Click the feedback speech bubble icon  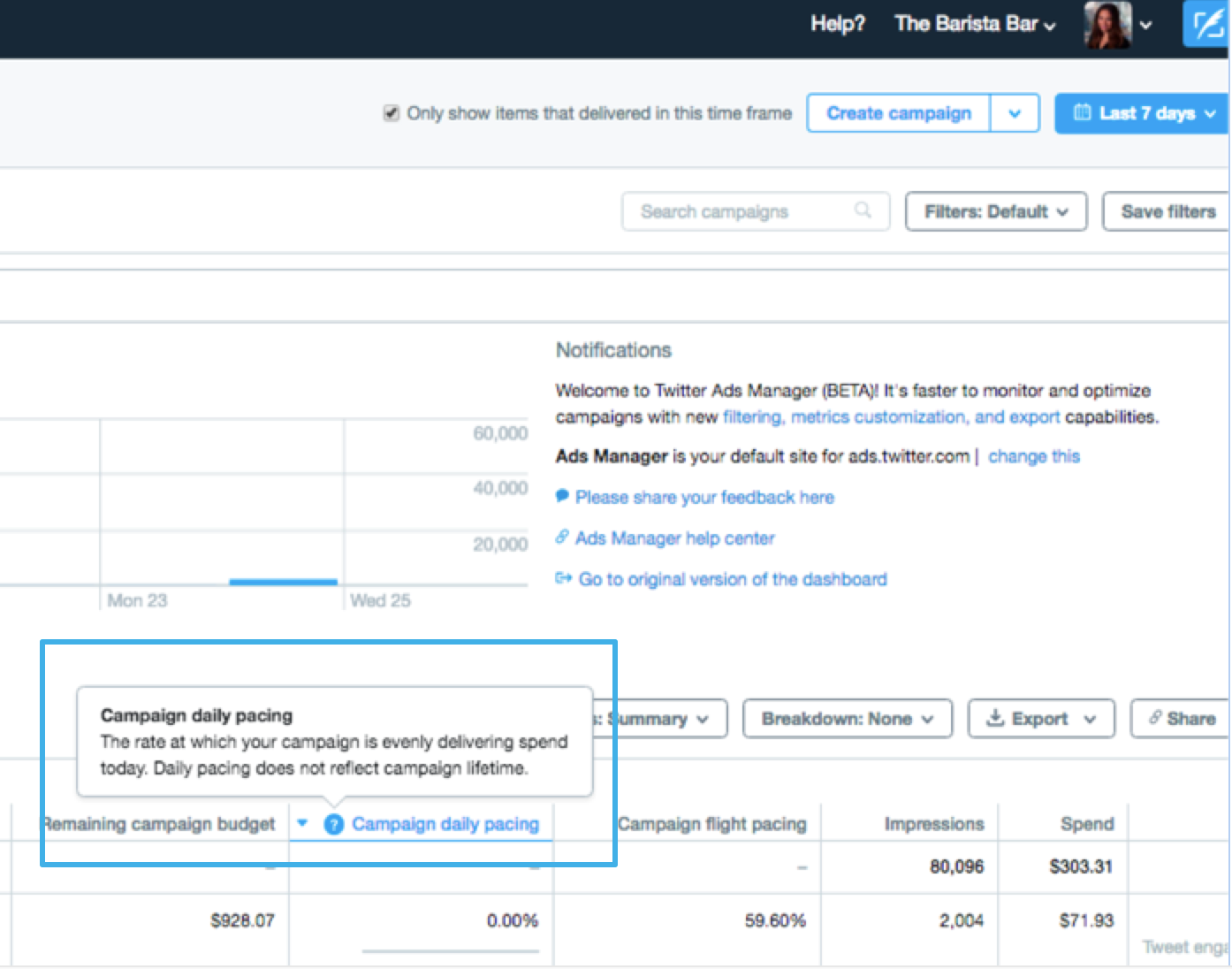click(562, 495)
